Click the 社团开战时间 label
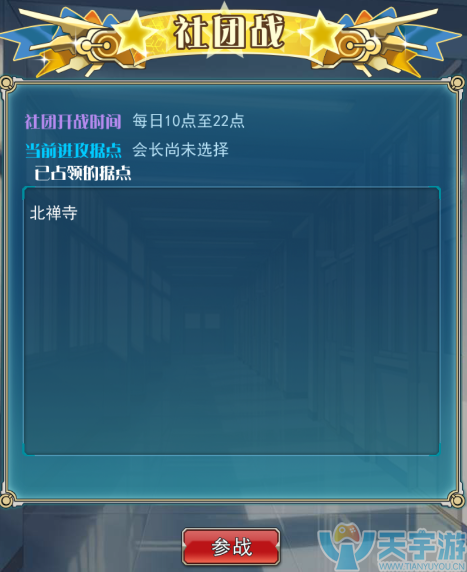 click(x=73, y=121)
